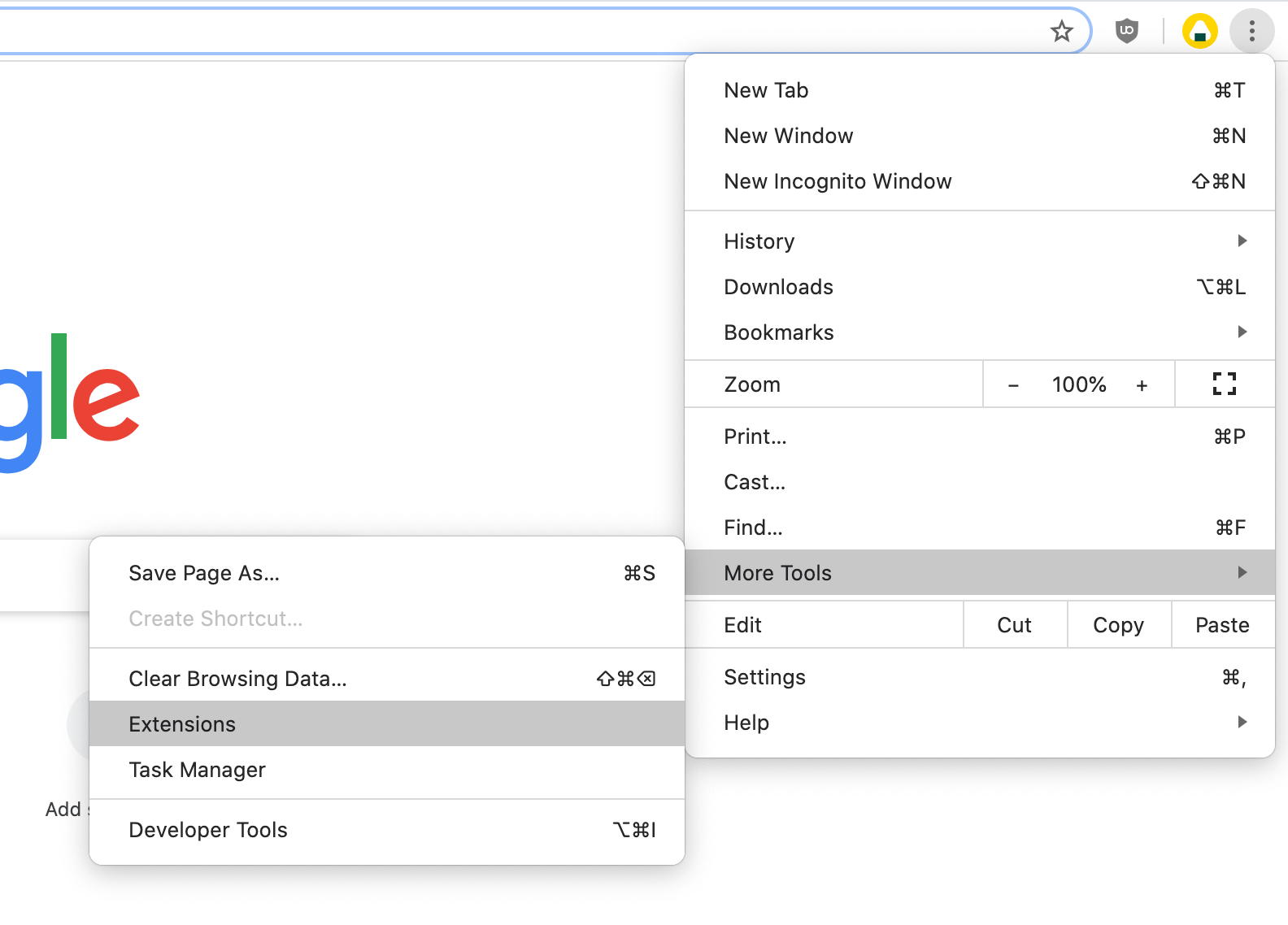
Task: Choose Print… from the menu
Action: [980, 436]
